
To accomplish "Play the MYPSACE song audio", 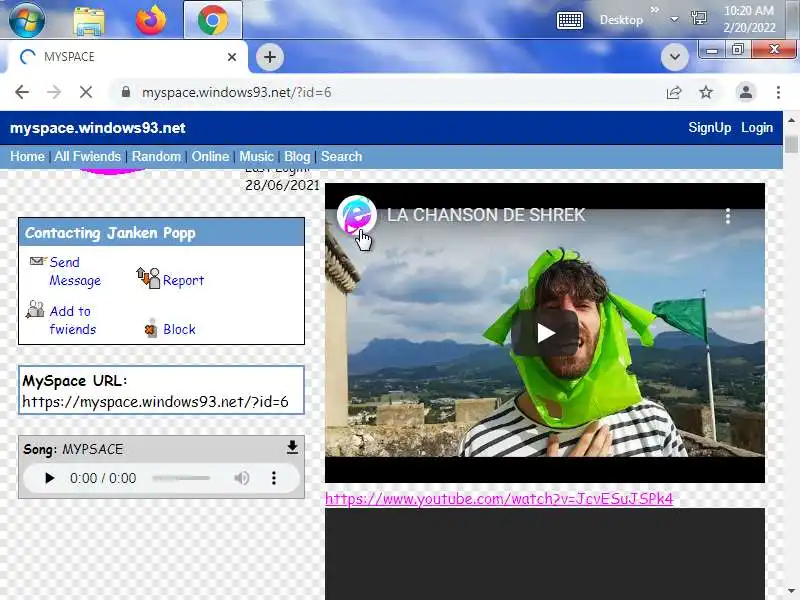I will point(49,478).
